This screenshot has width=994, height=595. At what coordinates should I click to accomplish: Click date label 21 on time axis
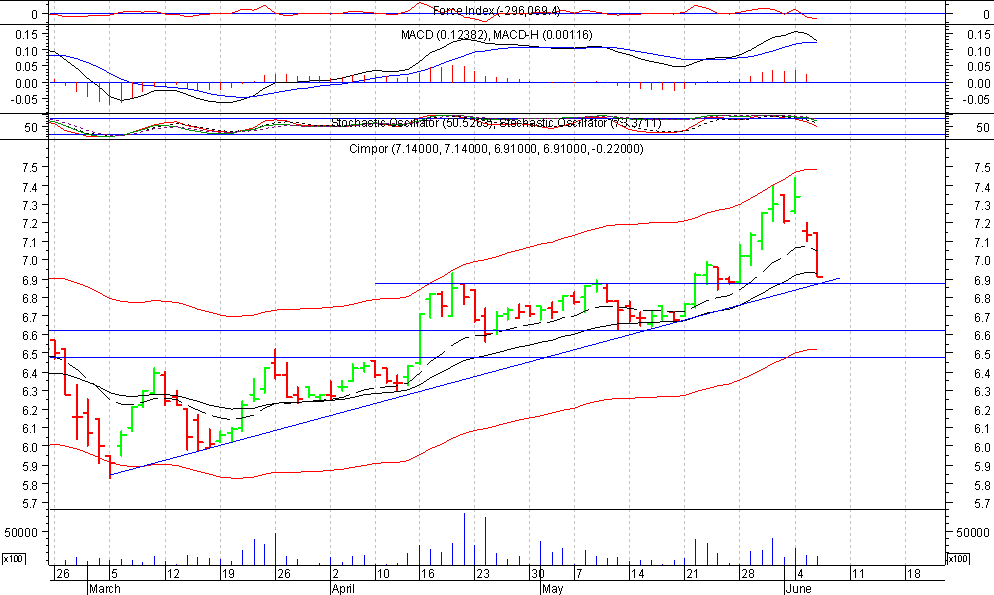(x=692, y=573)
